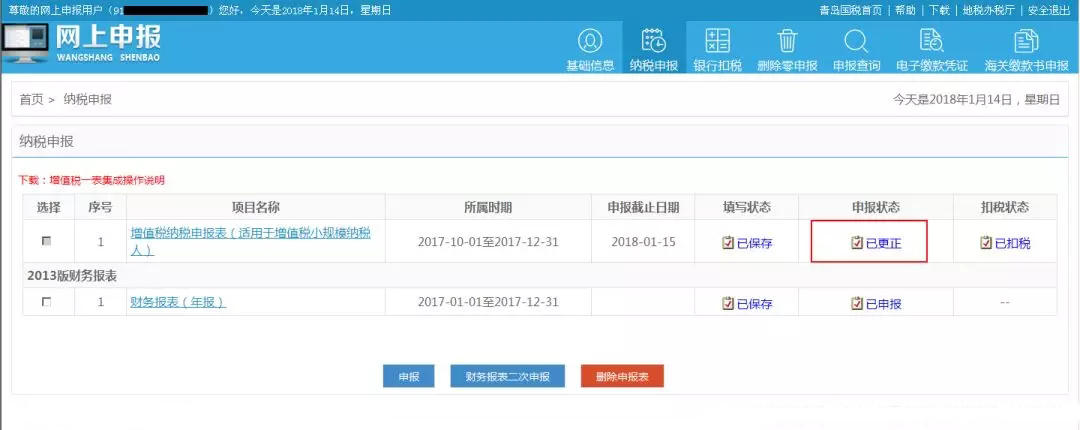Viewport: 1080px width, 430px height.
Task: Go to 首页 in breadcrumb
Action: coord(31,99)
